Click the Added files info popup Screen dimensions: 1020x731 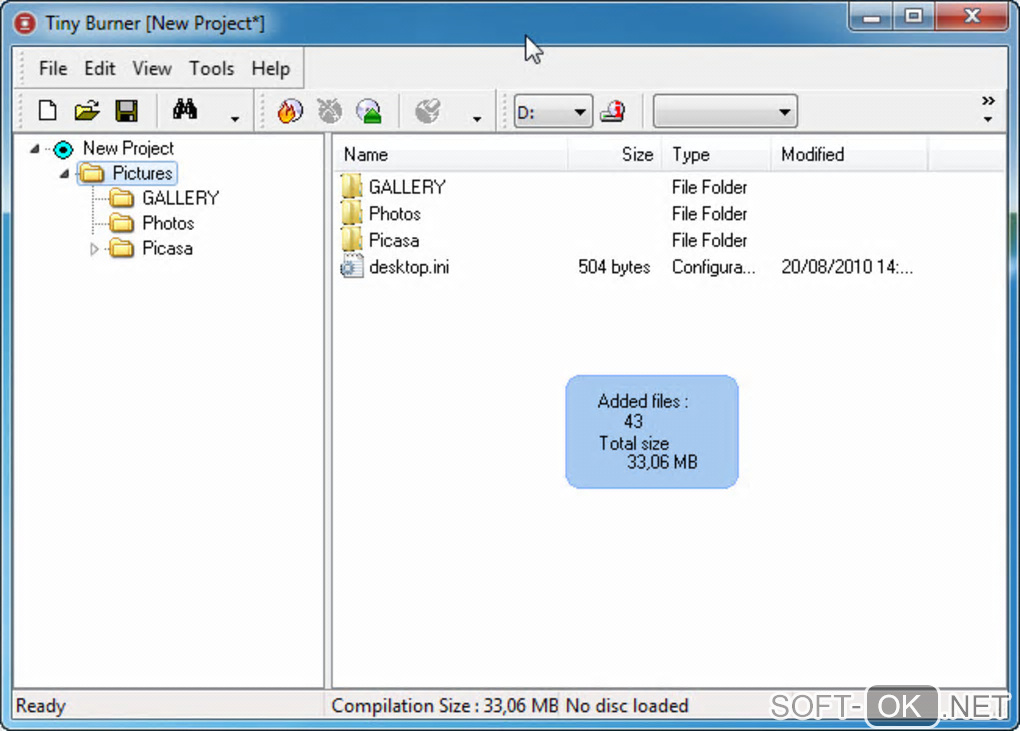tap(652, 432)
